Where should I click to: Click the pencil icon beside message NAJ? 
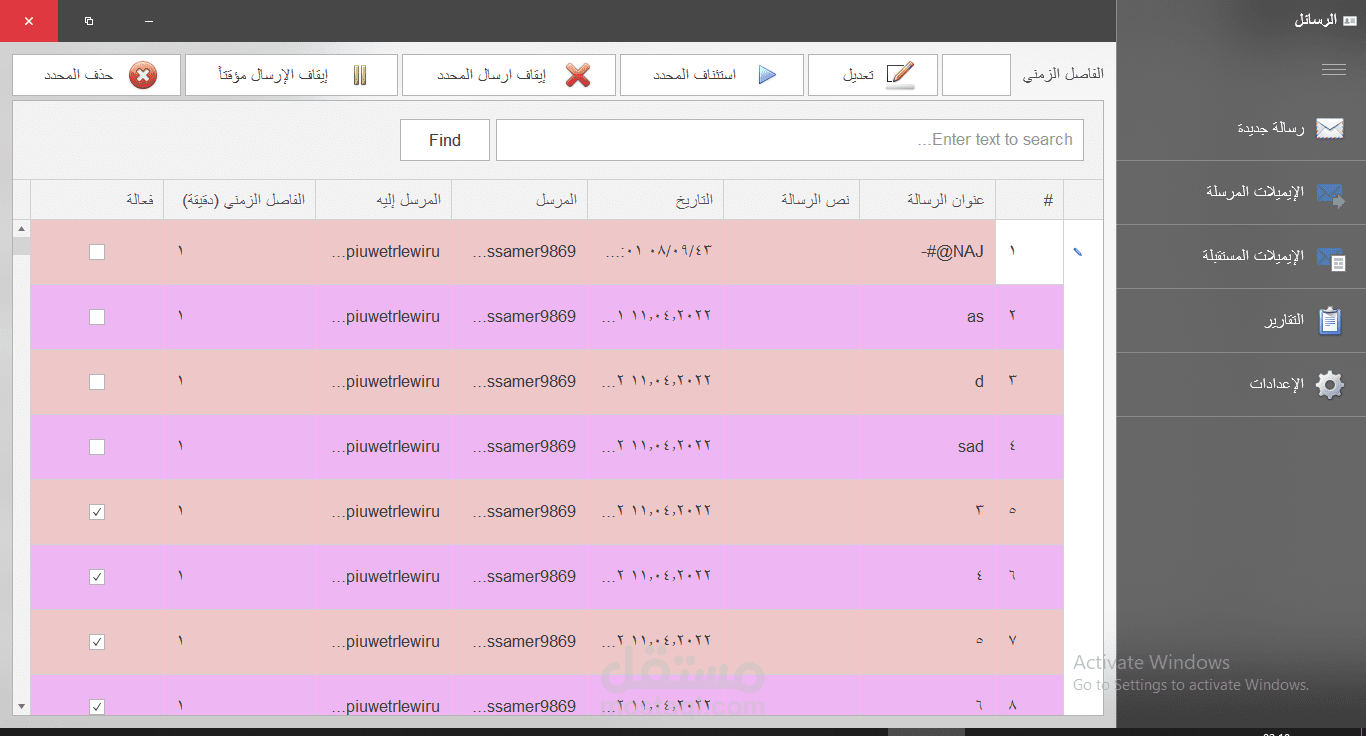(1080, 251)
